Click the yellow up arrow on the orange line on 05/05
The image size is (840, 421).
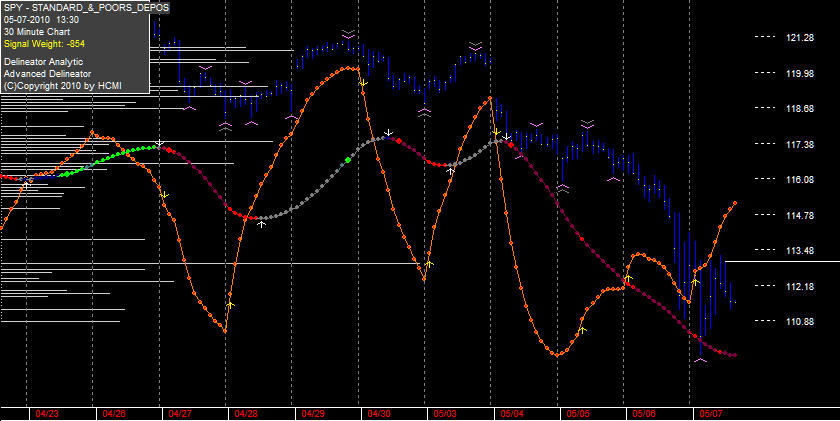pos(582,330)
